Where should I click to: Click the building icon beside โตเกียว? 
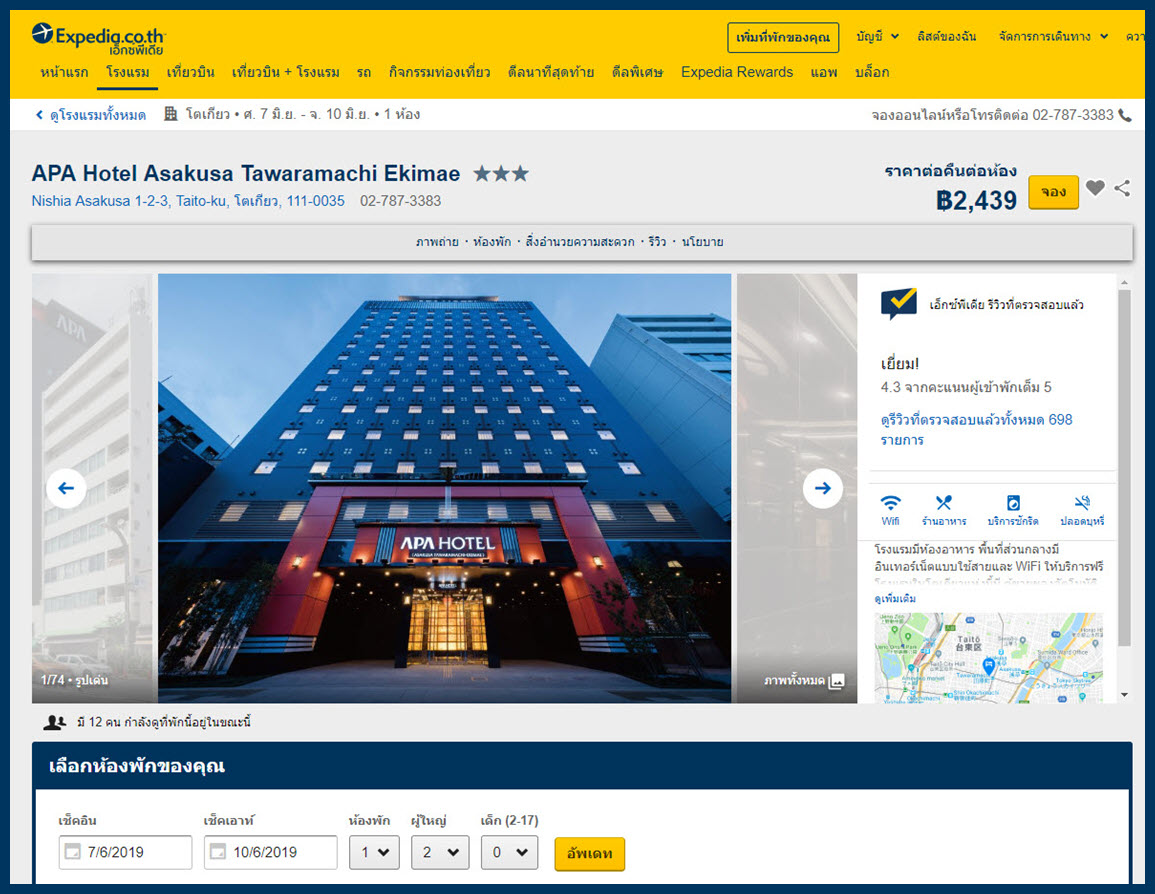[x=170, y=114]
